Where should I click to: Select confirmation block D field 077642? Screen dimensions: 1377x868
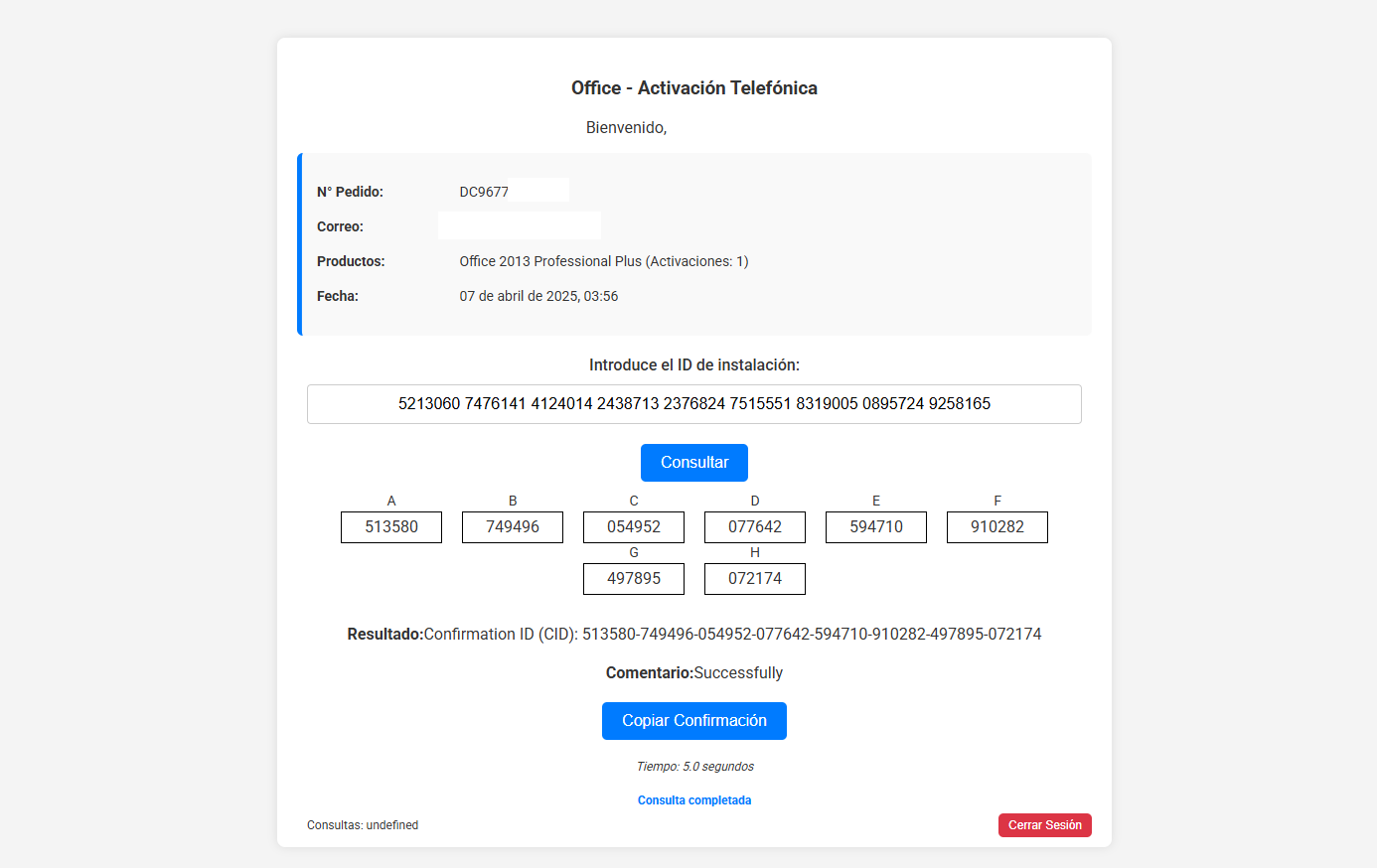pyautogui.click(x=755, y=527)
